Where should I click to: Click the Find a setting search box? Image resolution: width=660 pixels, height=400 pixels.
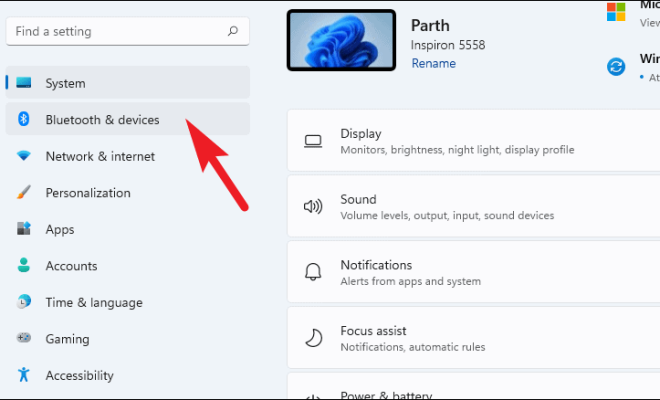(x=128, y=31)
